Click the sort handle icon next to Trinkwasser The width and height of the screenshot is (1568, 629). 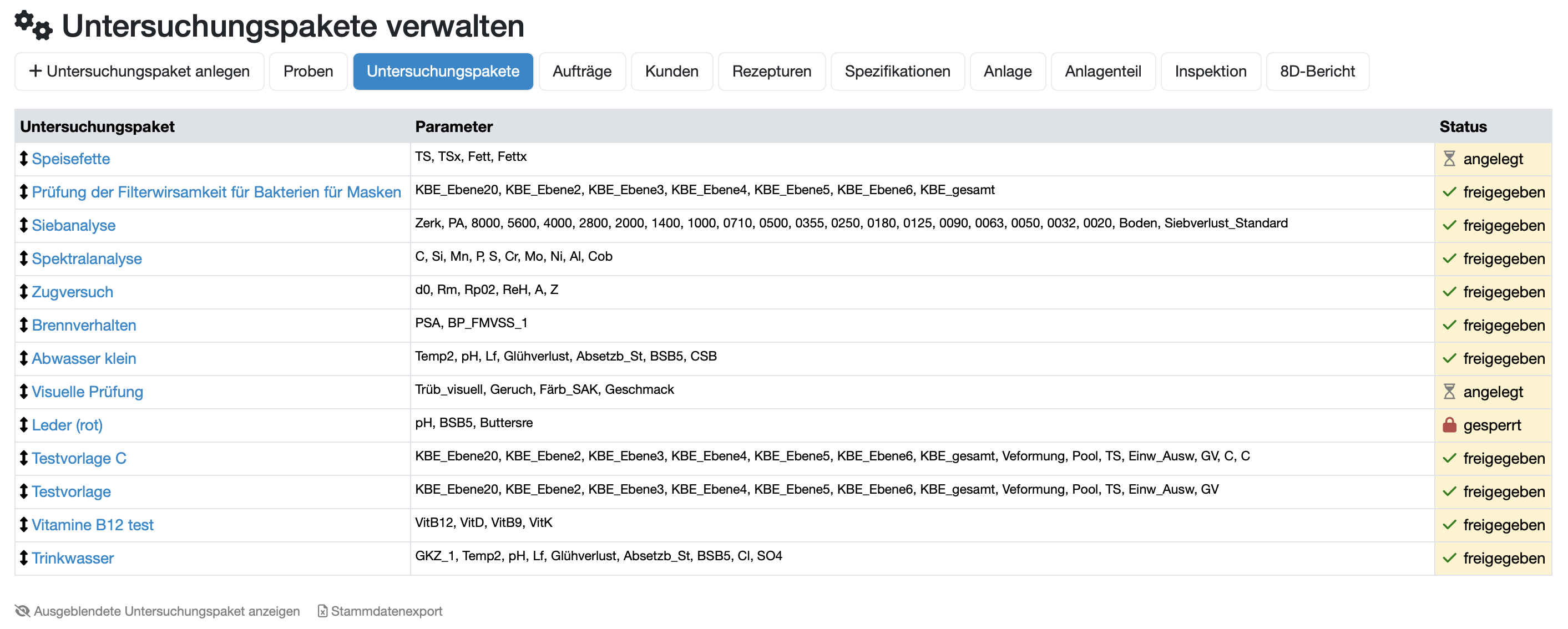click(x=24, y=558)
